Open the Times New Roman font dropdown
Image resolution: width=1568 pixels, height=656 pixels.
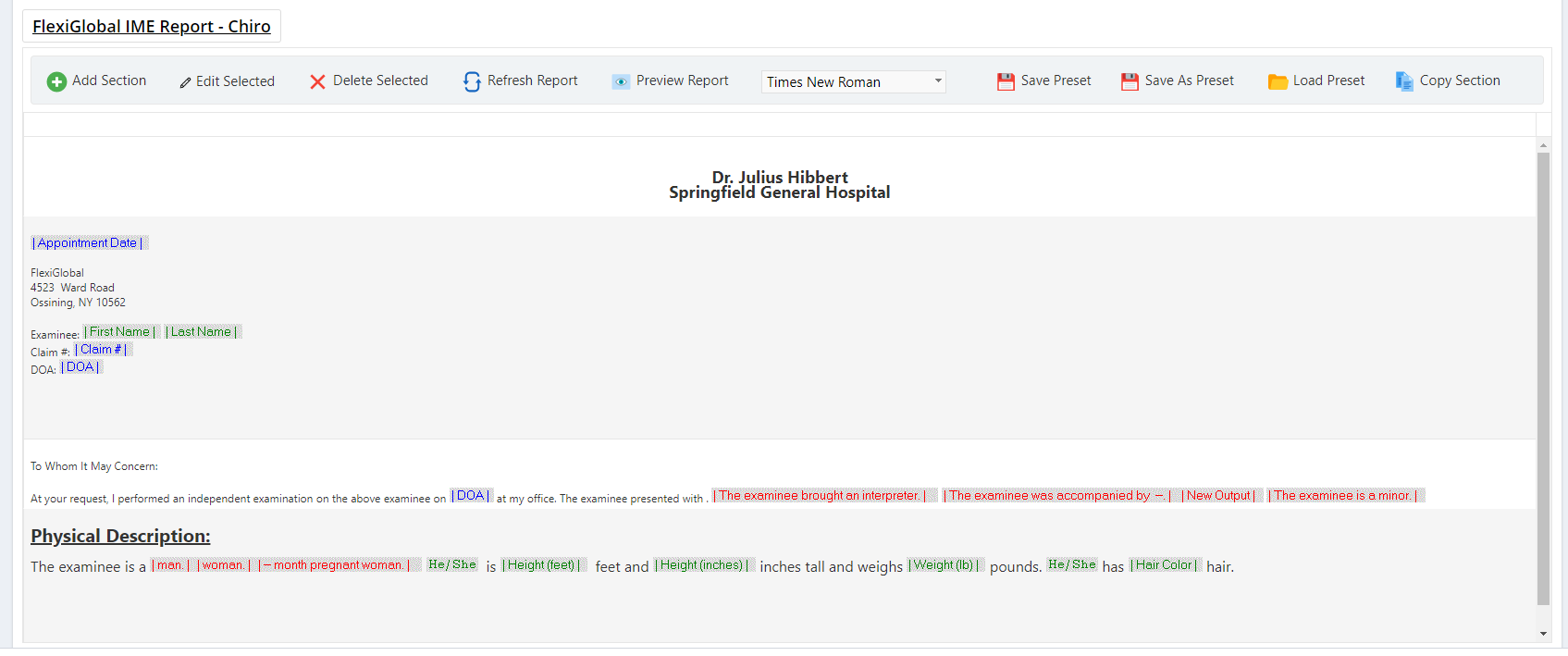pyautogui.click(x=853, y=82)
